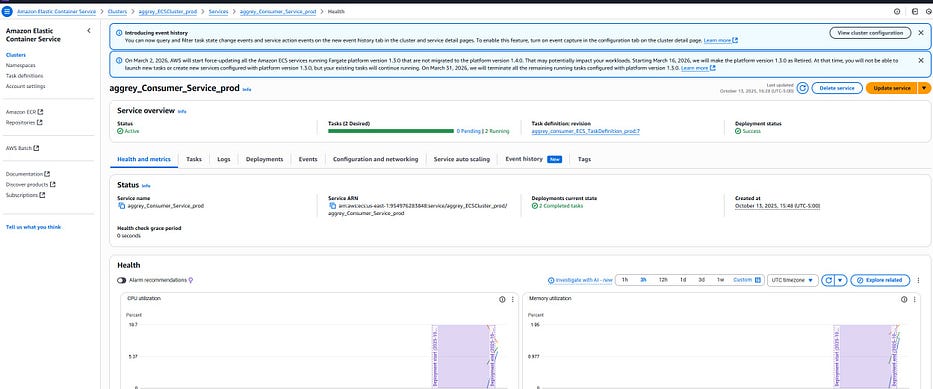This screenshot has height=389, width=933.
Task: Copy the Service ARN with the copy icon
Action: 333,206
